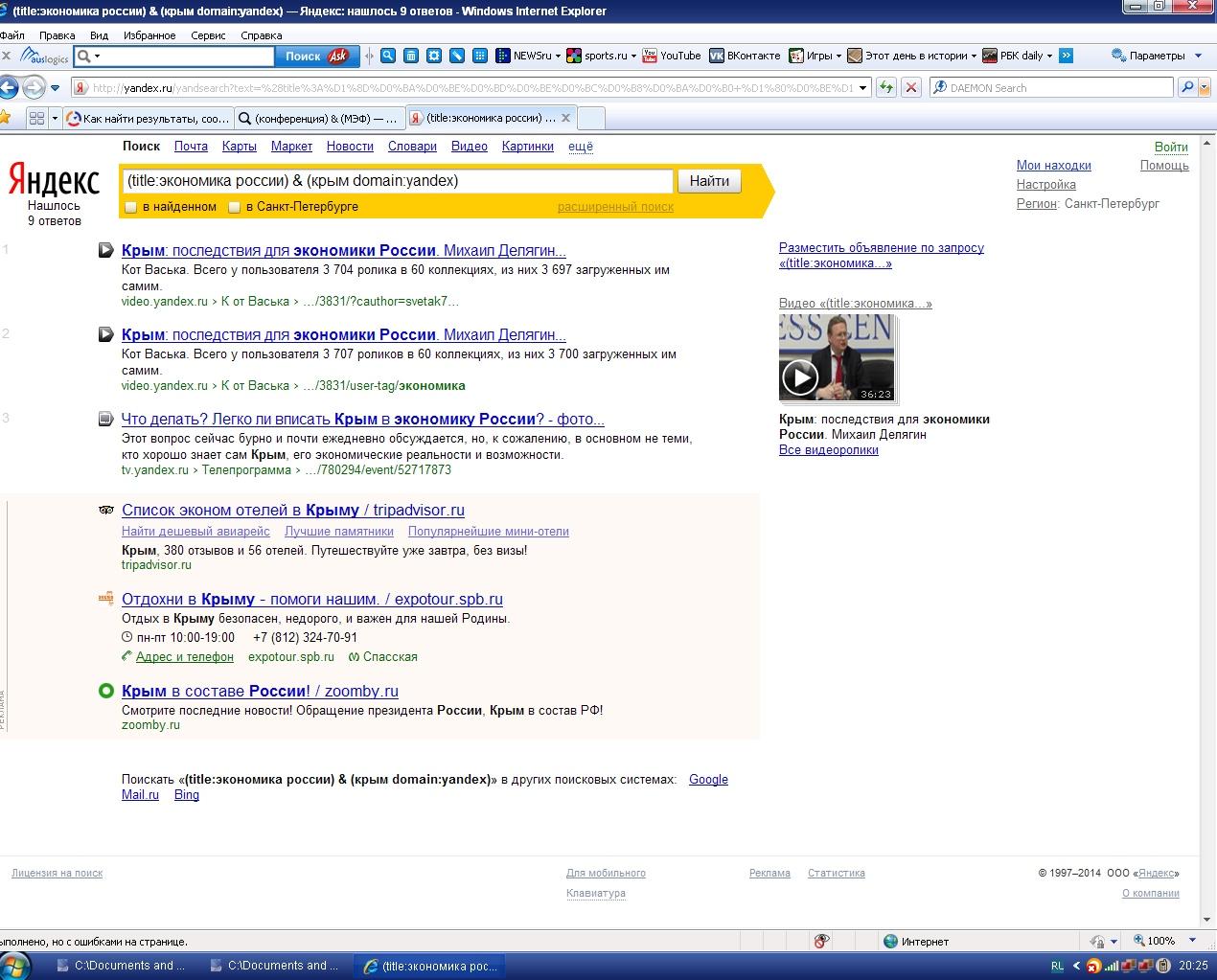Open a new blank tab
1217x980 pixels.
[x=591, y=118]
